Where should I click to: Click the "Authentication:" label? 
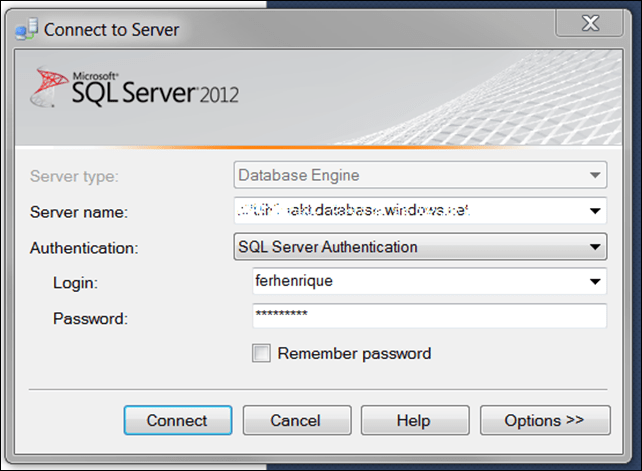click(x=84, y=247)
